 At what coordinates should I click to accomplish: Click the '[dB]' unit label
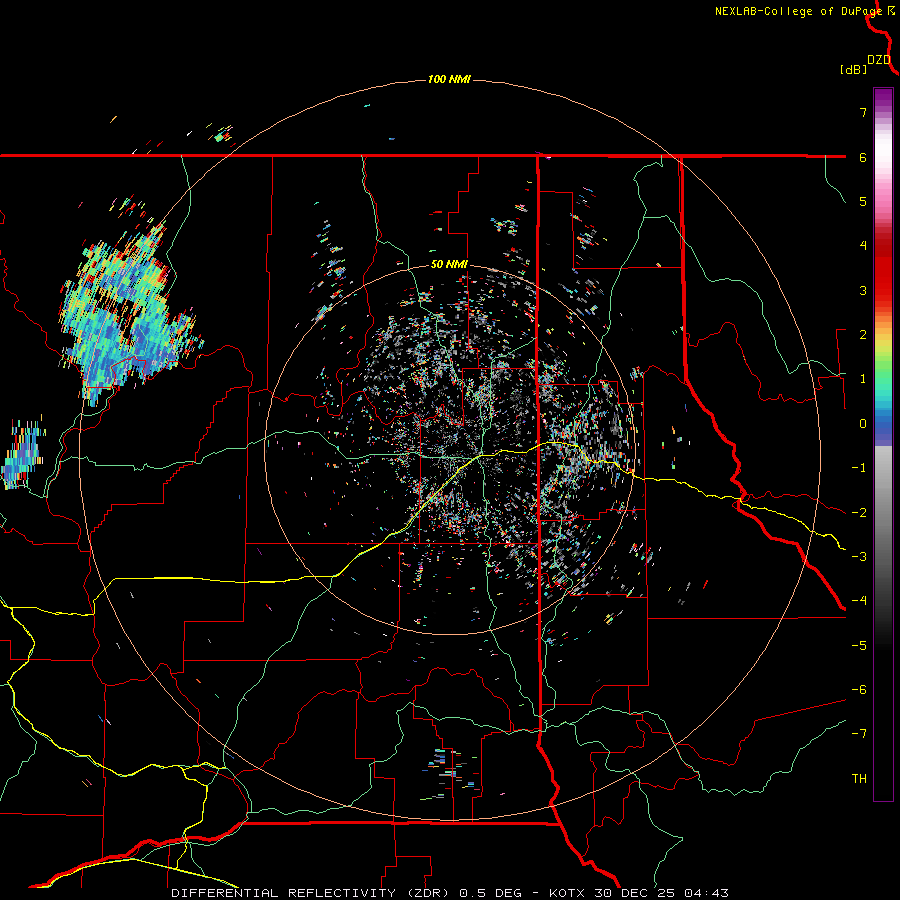tap(854, 69)
